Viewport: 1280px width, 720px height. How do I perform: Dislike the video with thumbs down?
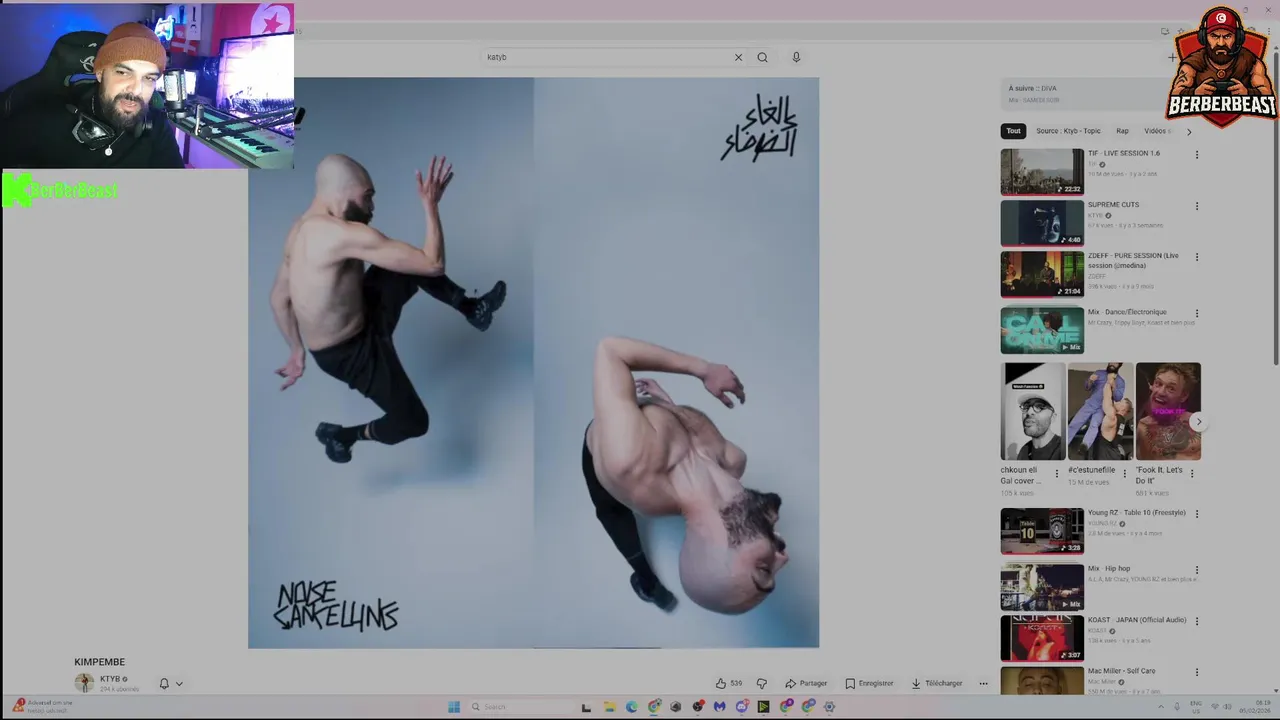762,683
